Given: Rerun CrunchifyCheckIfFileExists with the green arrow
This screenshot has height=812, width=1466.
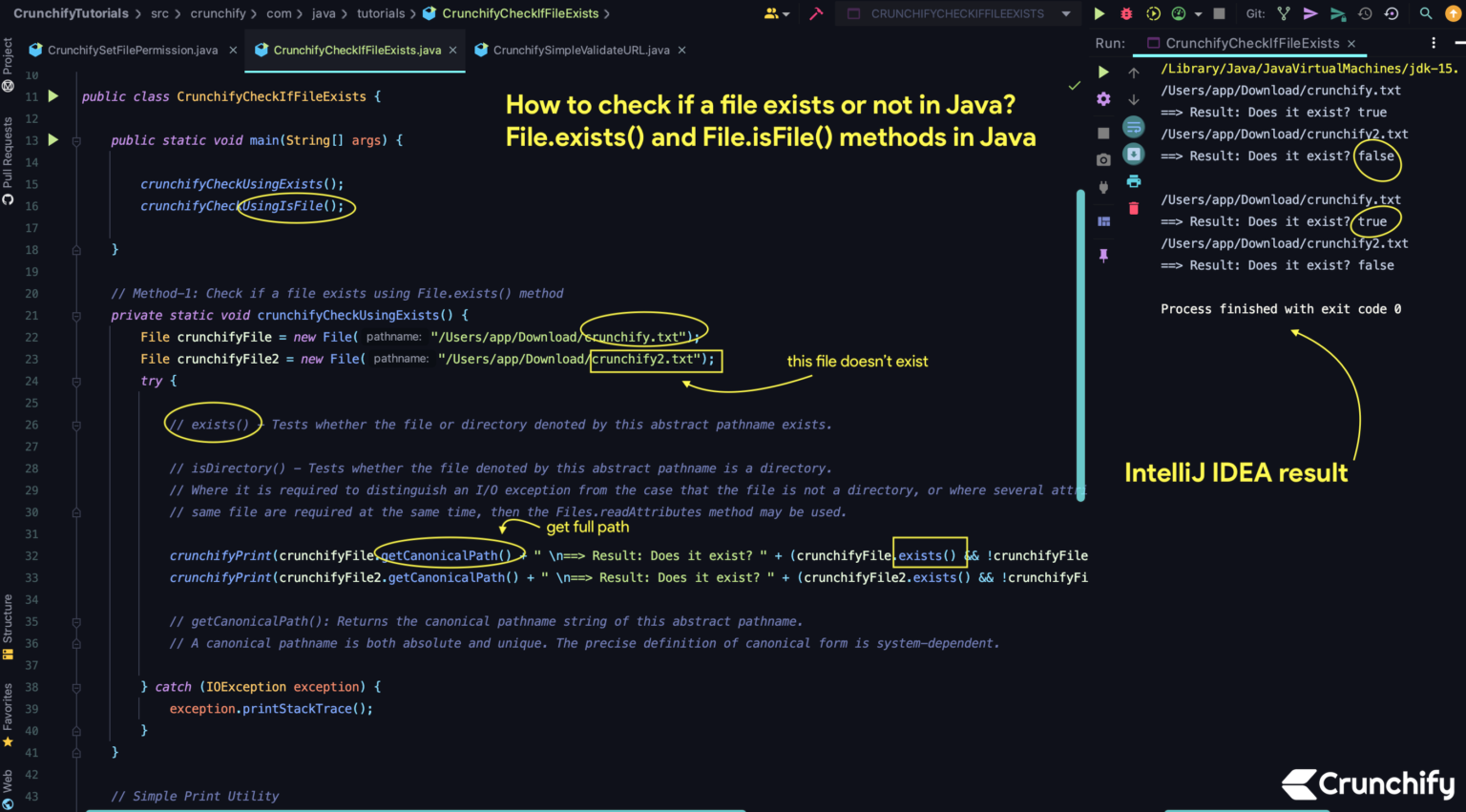Looking at the screenshot, I should [1103, 72].
